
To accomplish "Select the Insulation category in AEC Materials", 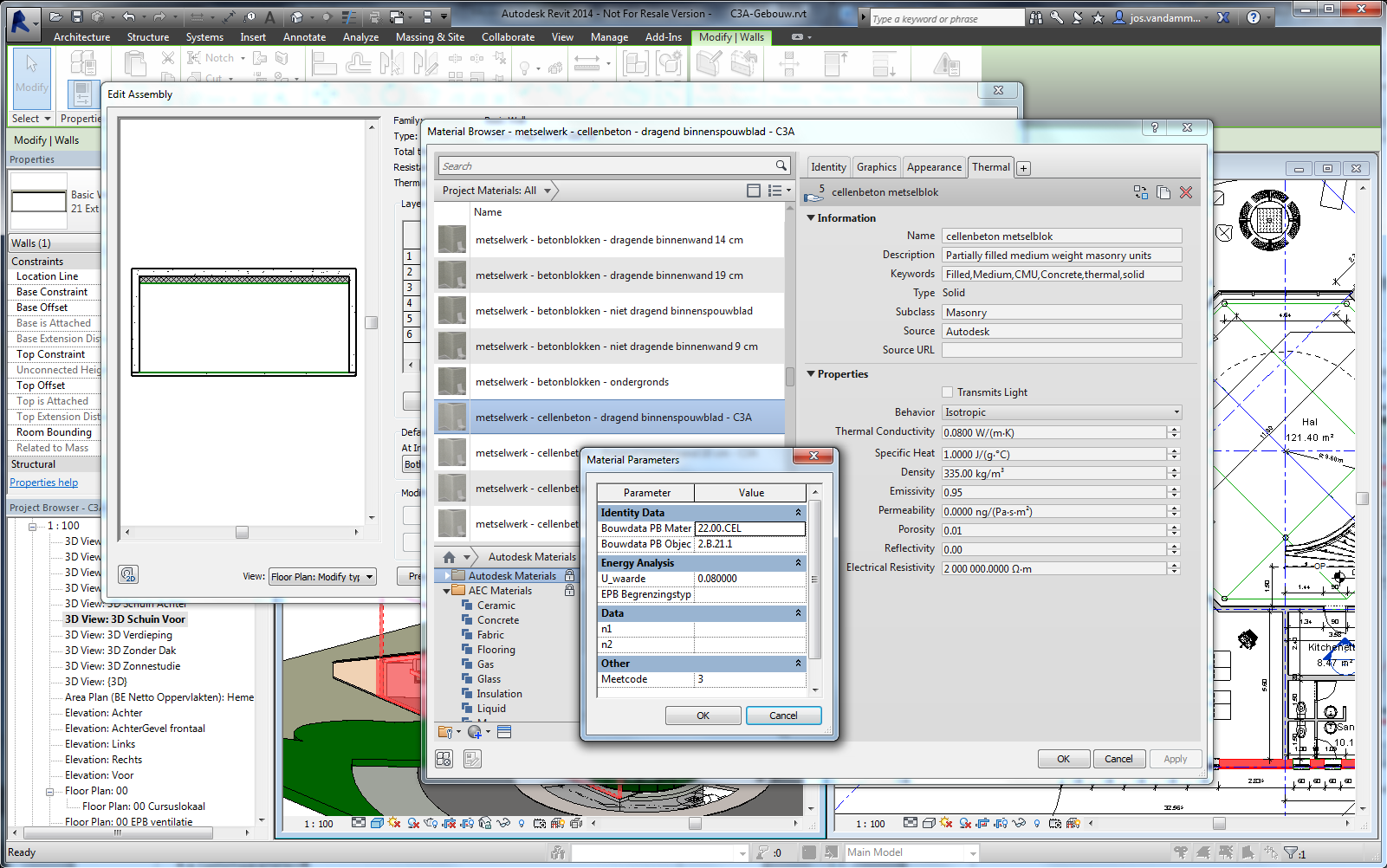I will coord(500,694).
